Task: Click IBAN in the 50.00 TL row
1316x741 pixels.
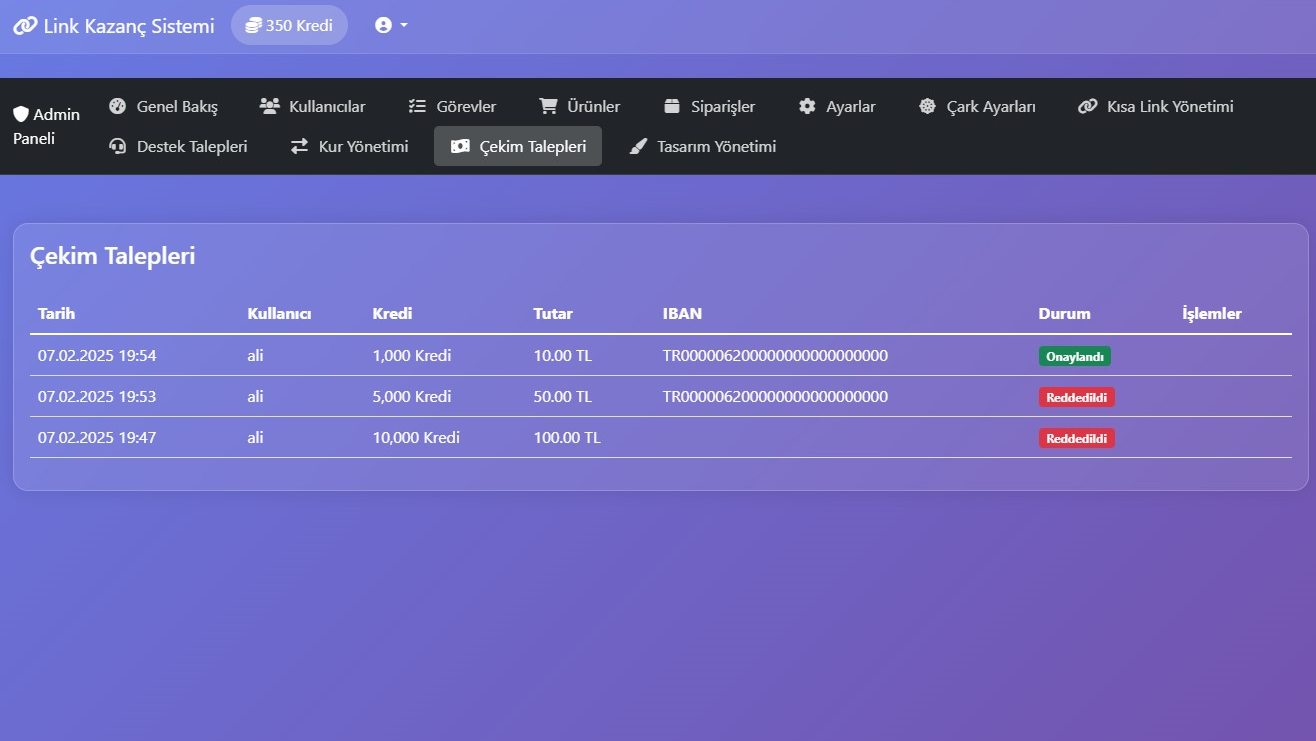Action: 775,396
